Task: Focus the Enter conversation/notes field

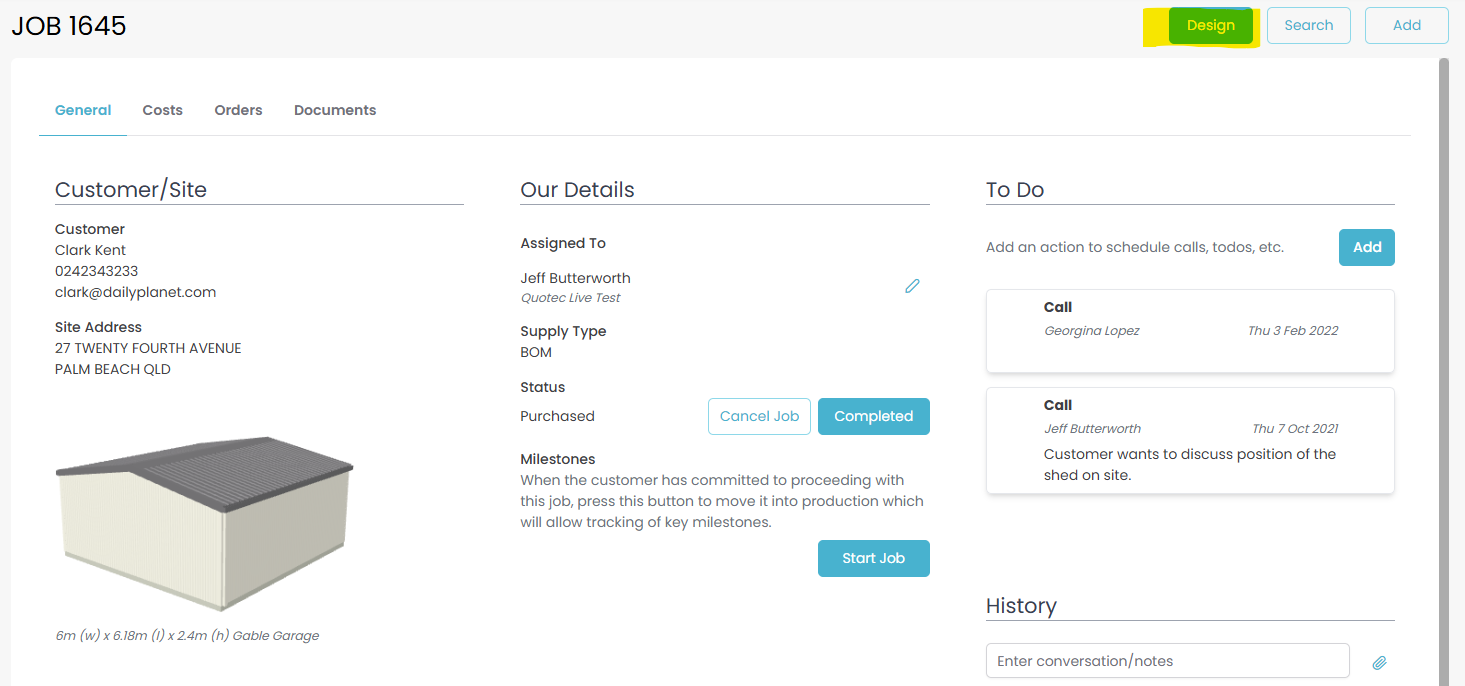Action: (x=1167, y=661)
